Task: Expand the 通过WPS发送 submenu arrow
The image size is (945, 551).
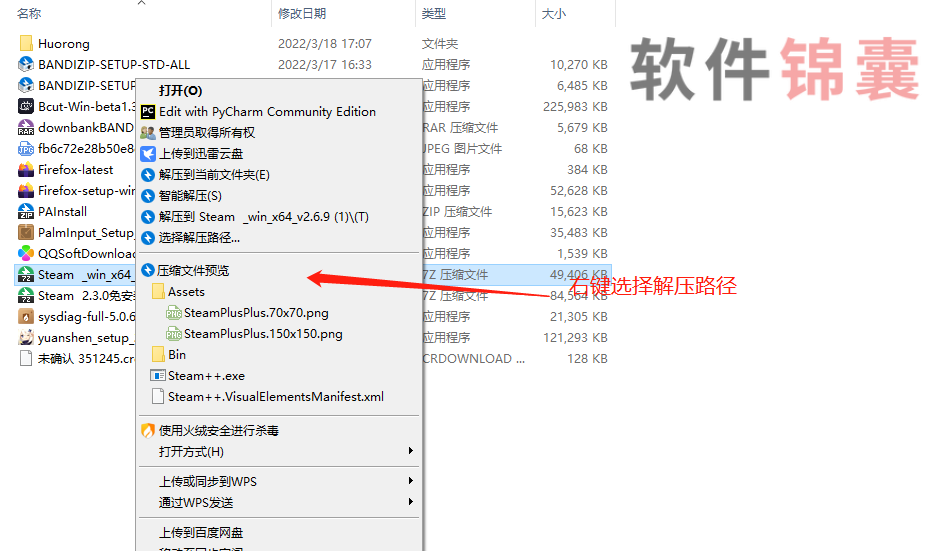Action: click(410, 502)
